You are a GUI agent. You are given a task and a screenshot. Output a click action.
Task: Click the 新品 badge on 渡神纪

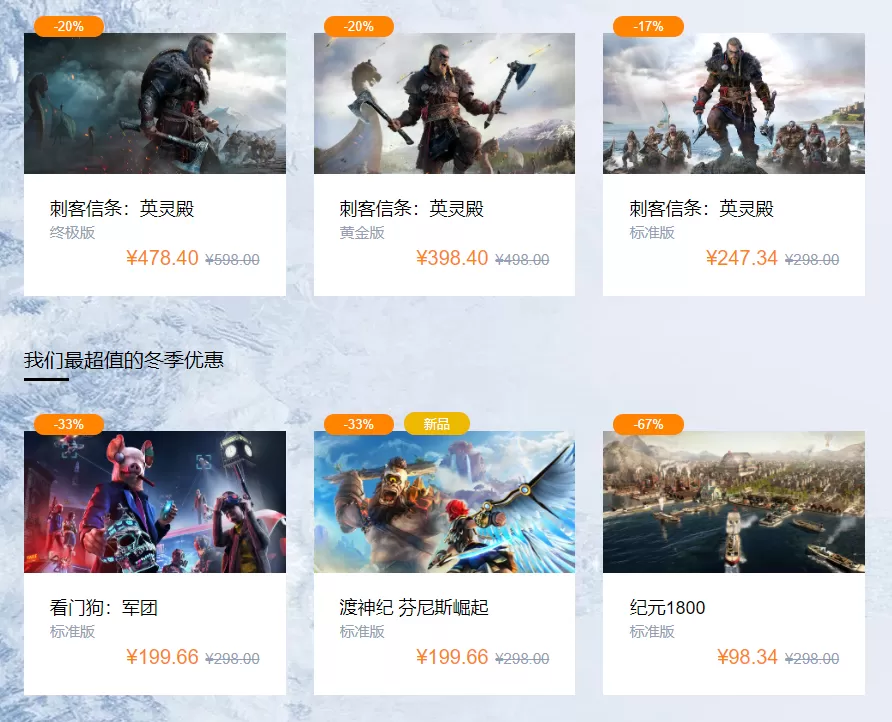[x=437, y=424]
